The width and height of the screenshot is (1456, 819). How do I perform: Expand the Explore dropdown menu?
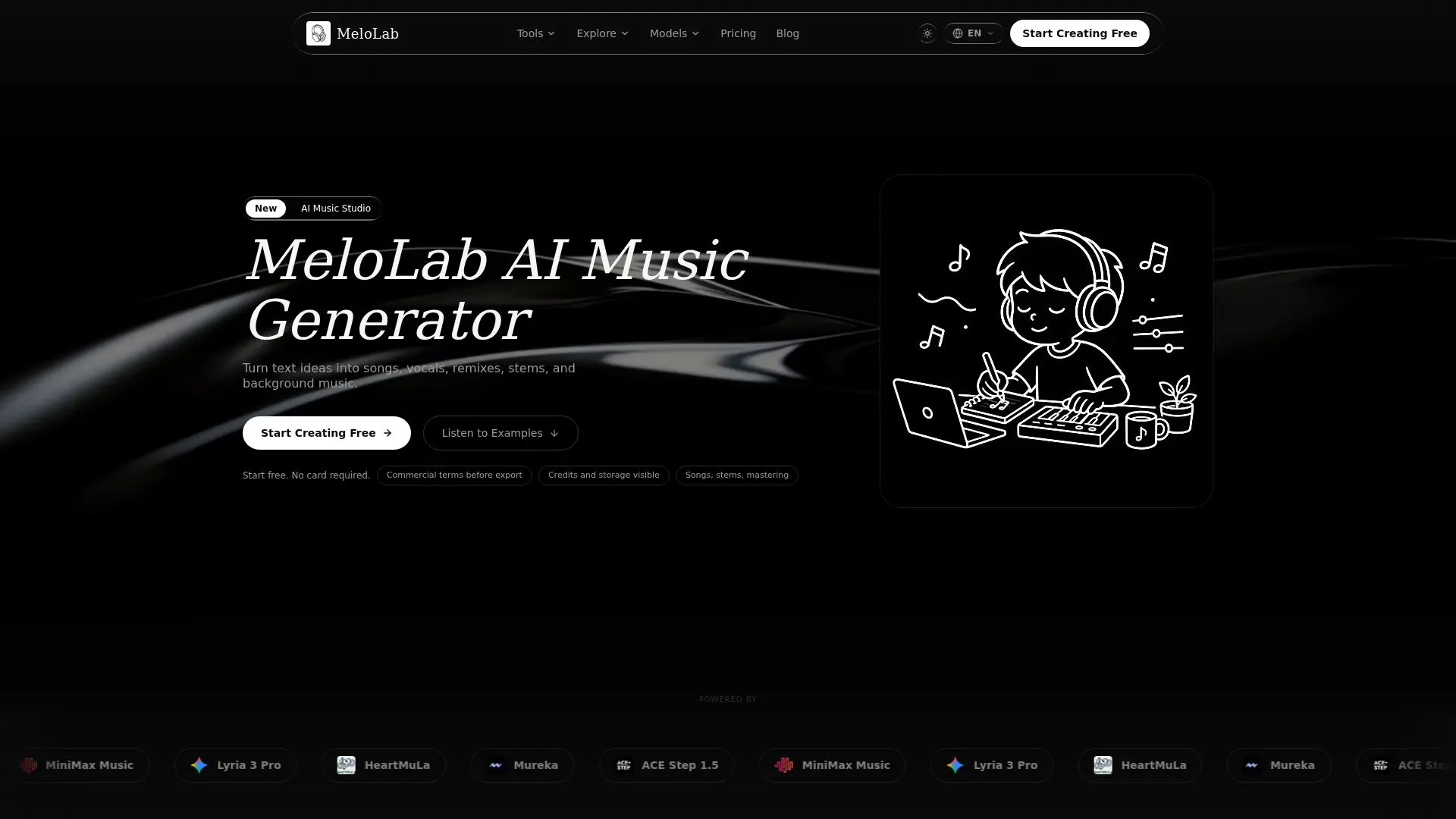603,33
